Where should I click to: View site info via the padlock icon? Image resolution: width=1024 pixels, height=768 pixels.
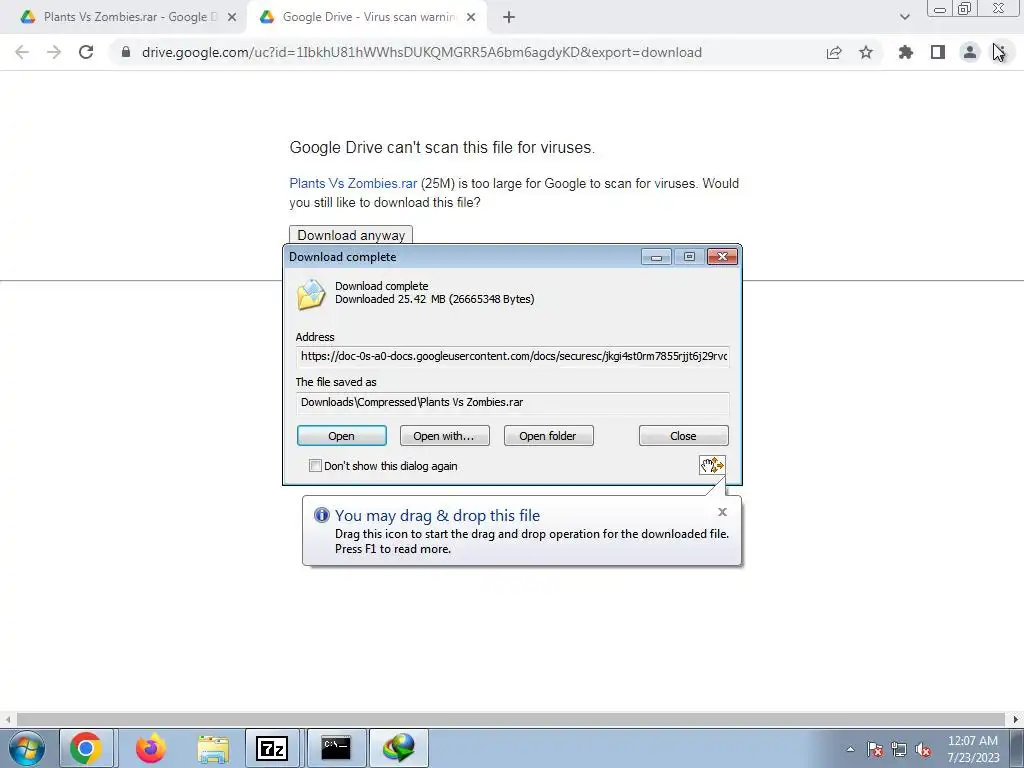(x=126, y=52)
